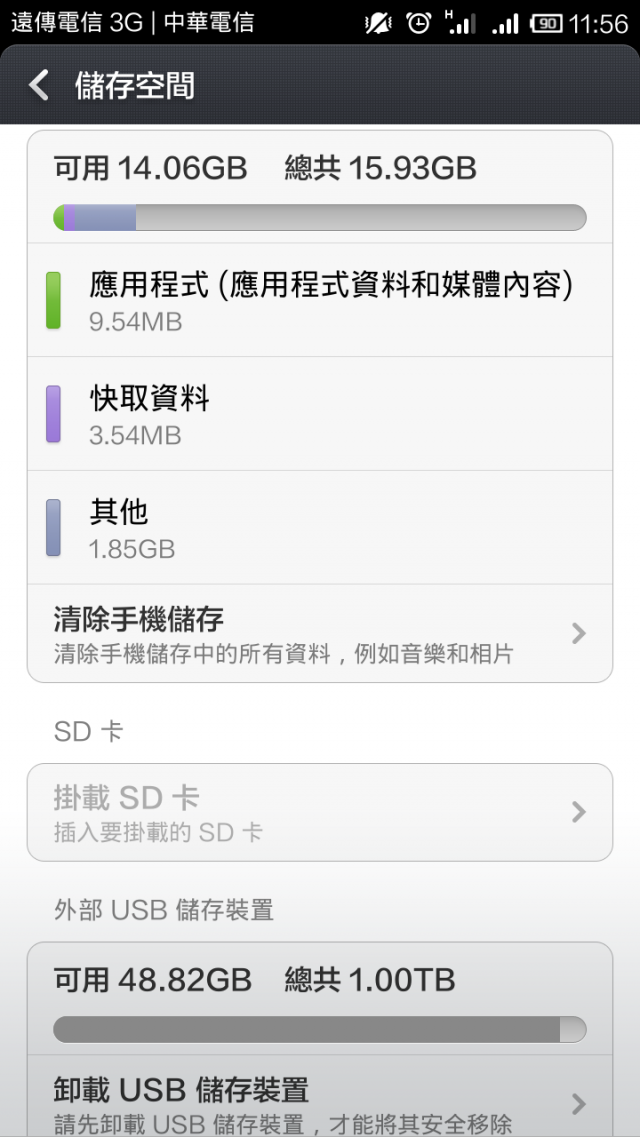Open chevron beside 掛載 SD 卡

coord(578,811)
